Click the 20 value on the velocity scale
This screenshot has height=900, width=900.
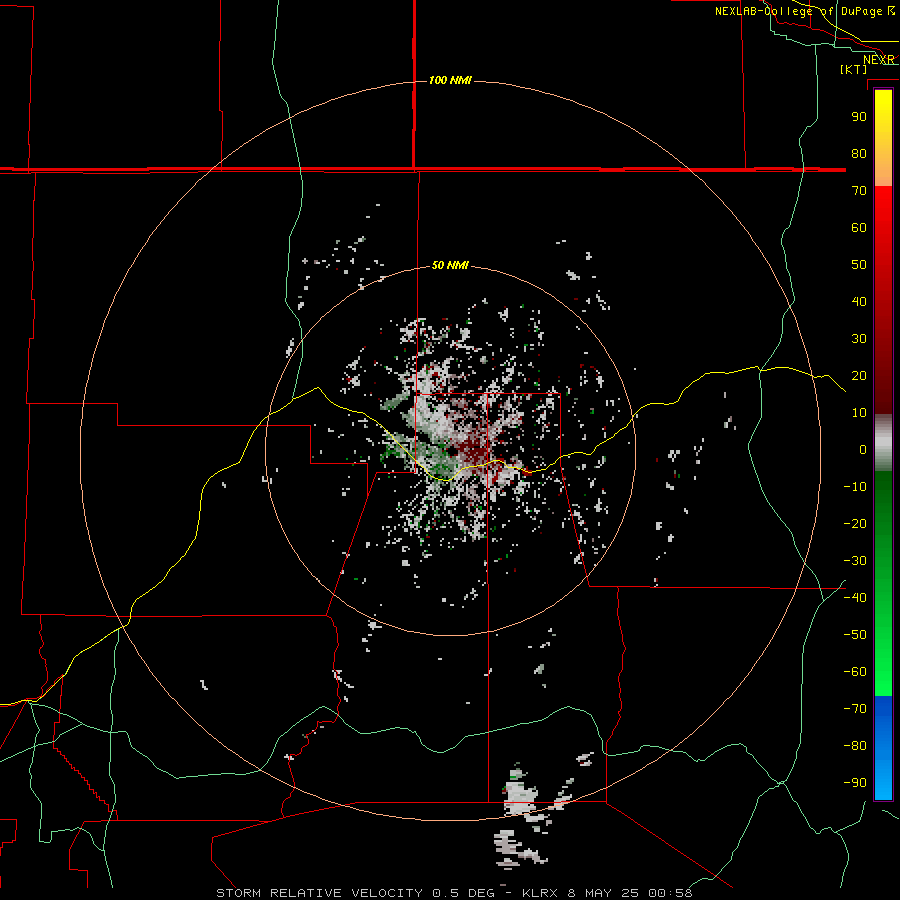[x=859, y=375]
